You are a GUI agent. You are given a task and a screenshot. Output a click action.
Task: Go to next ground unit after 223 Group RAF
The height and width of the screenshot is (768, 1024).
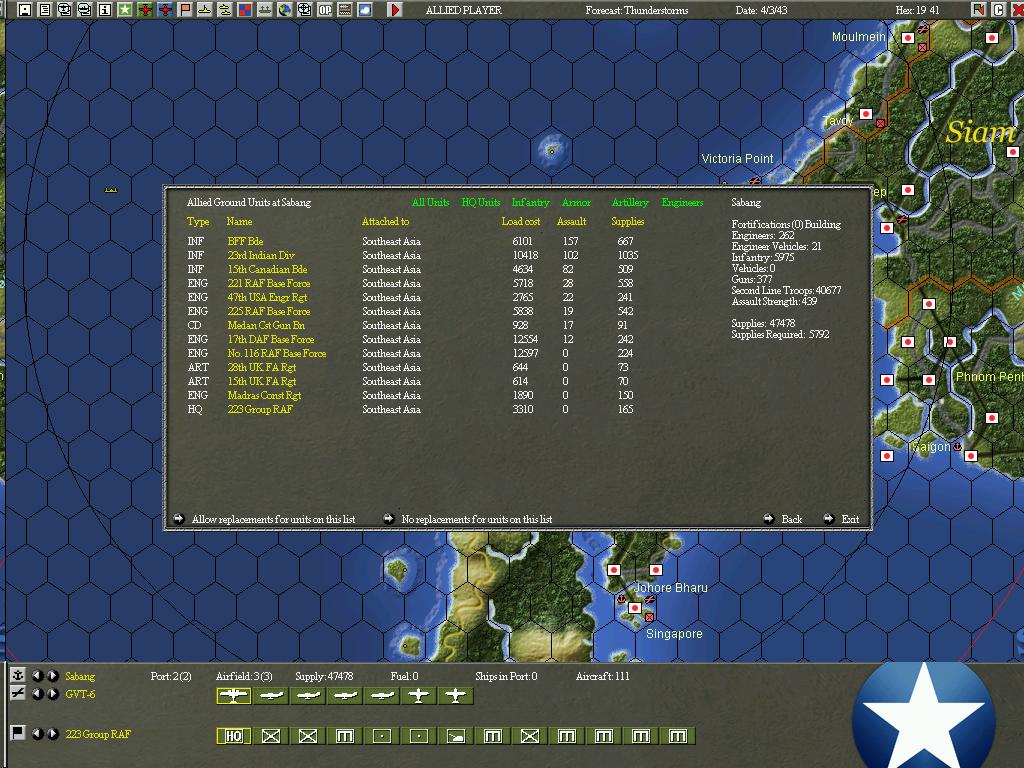coord(53,733)
